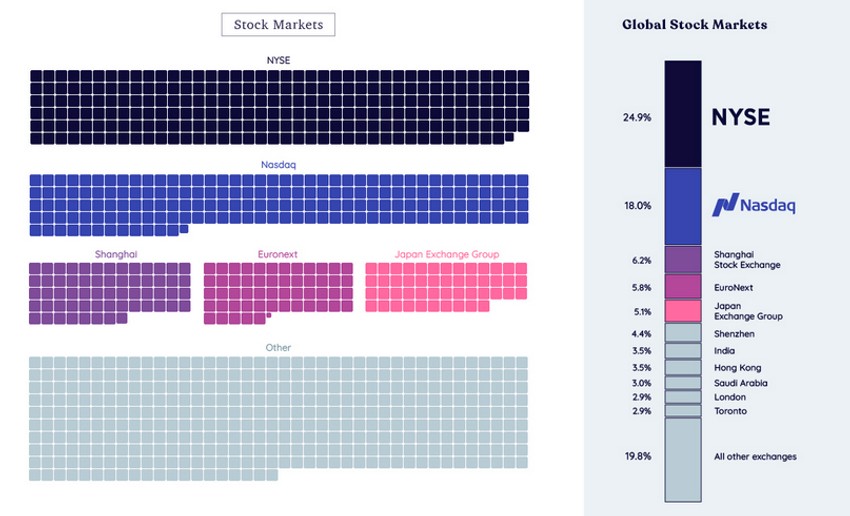Screen dimensions: 850x516
Task: Click the large NYSE bar label text
Action: coord(740,117)
